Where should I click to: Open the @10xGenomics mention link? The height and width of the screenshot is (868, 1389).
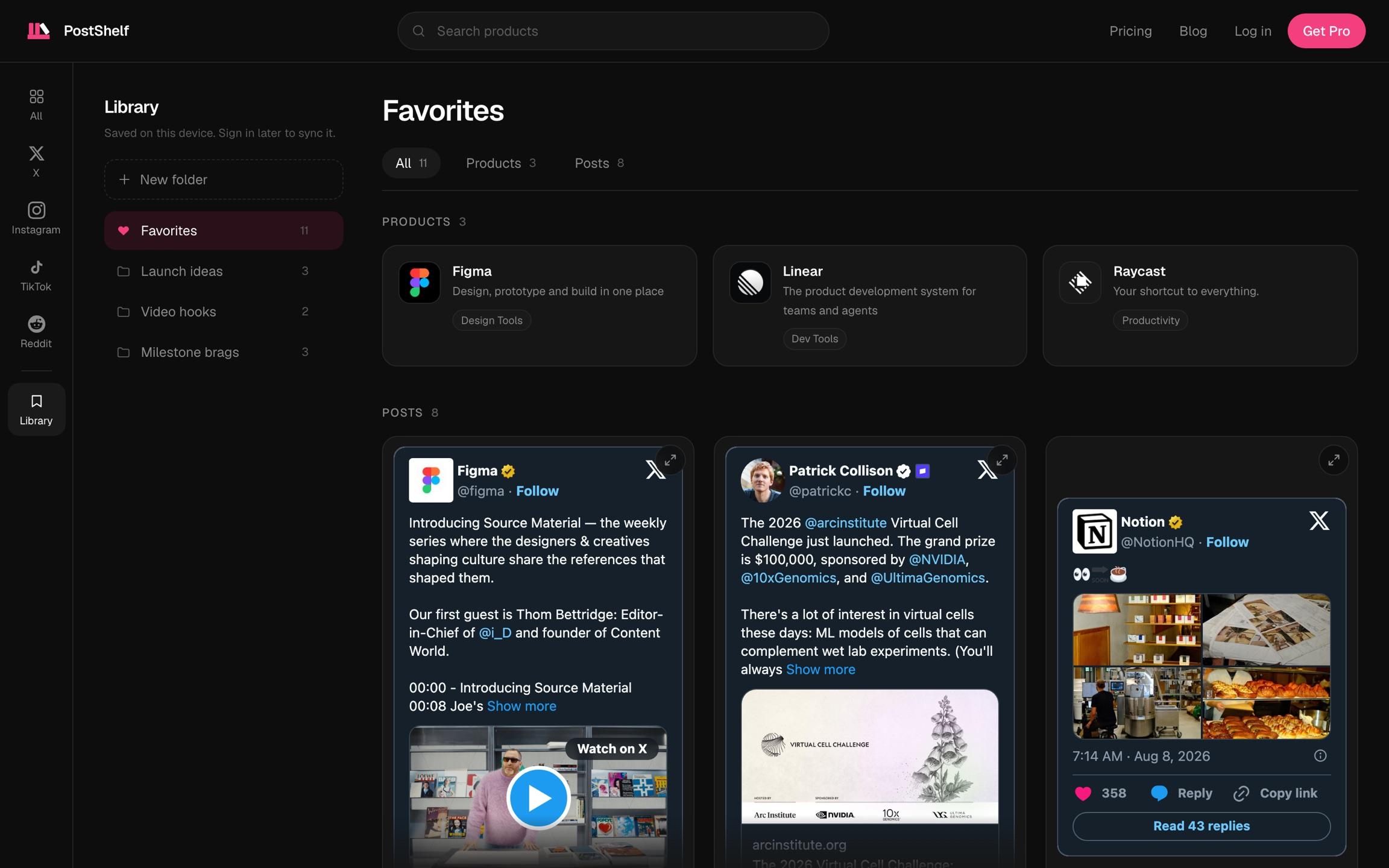point(789,578)
